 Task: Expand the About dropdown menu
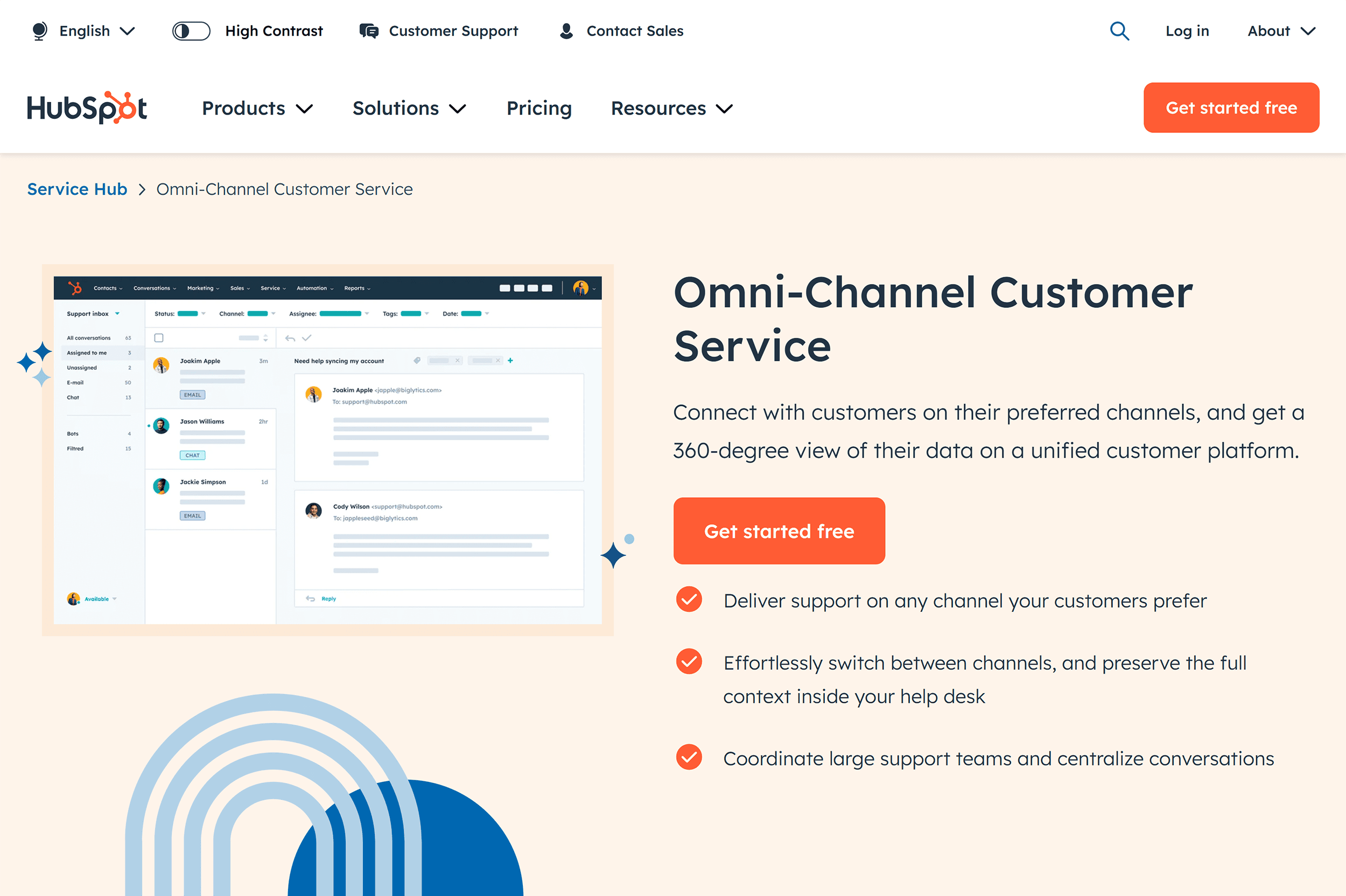[x=1281, y=31]
